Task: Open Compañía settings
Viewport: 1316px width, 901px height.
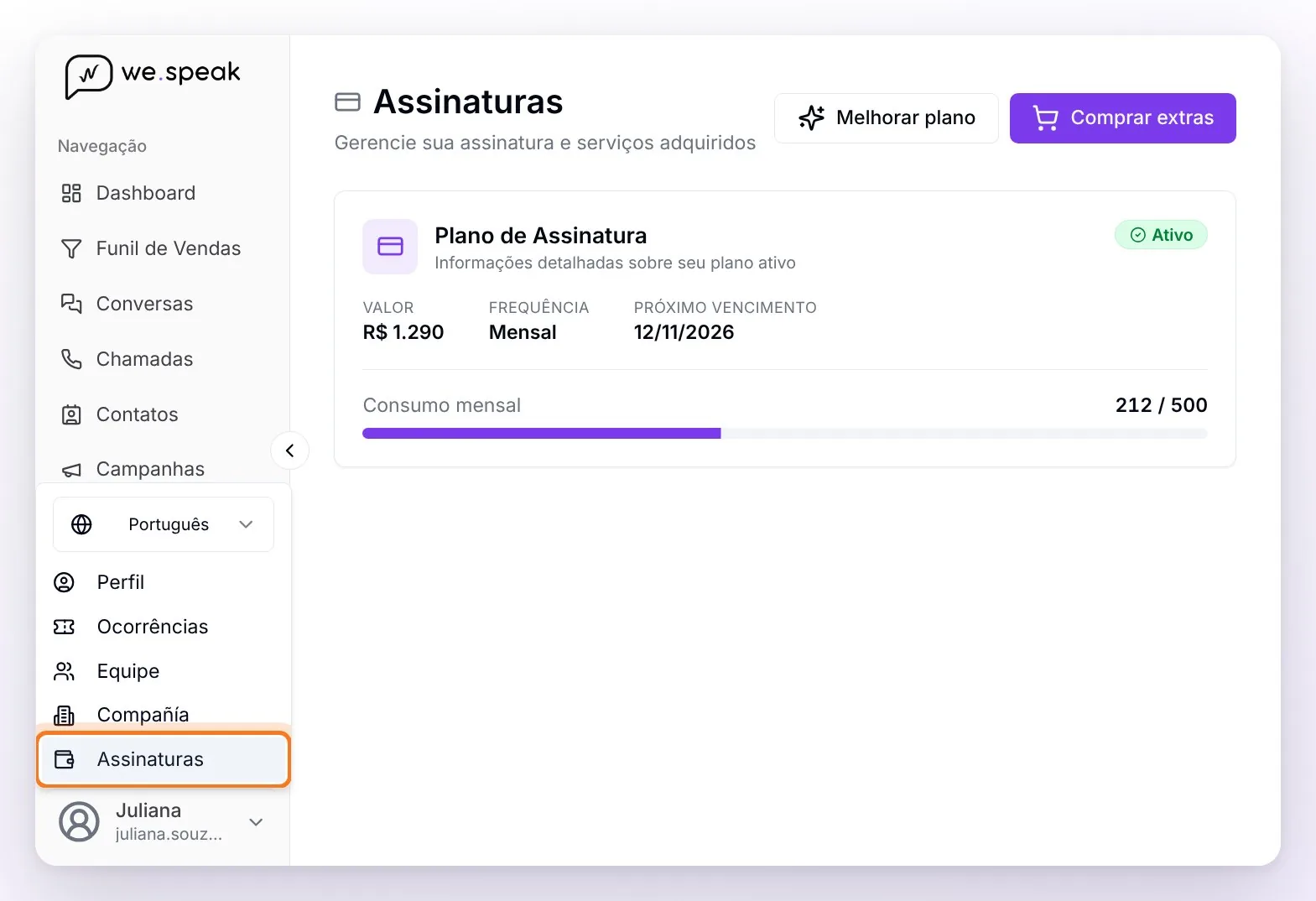Action: click(164, 715)
